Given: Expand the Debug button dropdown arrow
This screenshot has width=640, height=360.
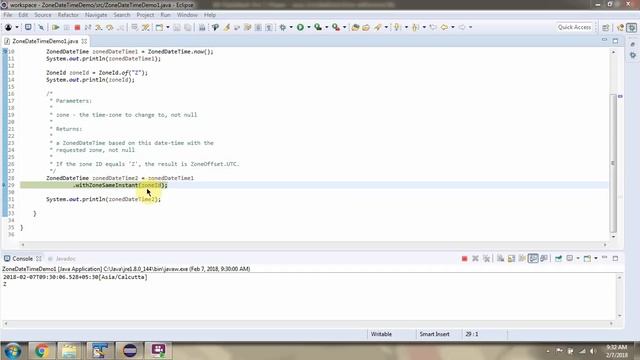Looking at the screenshot, I should coord(291,27).
